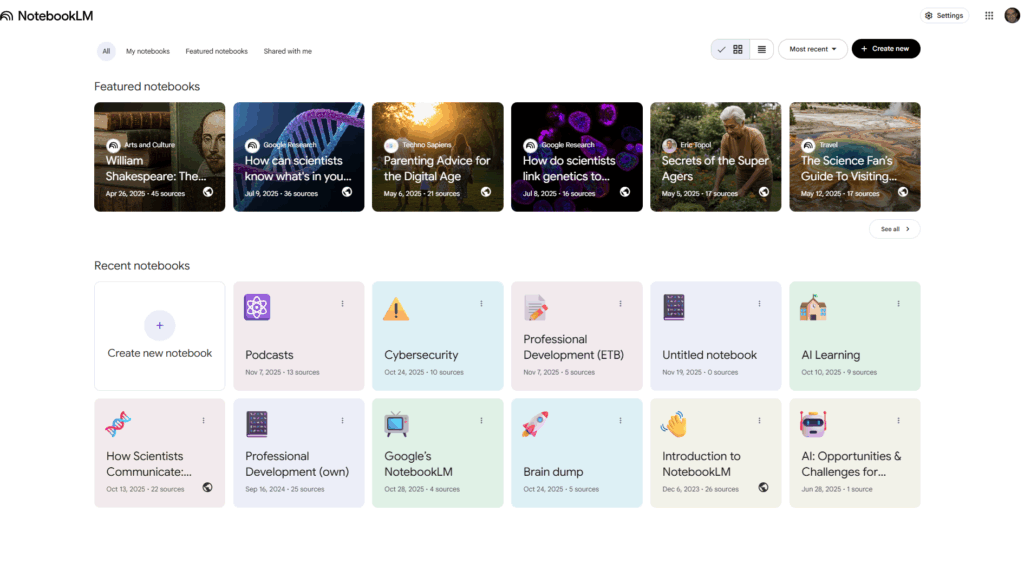Click the warning icon on Cybersecurity notebook

(x=396, y=309)
